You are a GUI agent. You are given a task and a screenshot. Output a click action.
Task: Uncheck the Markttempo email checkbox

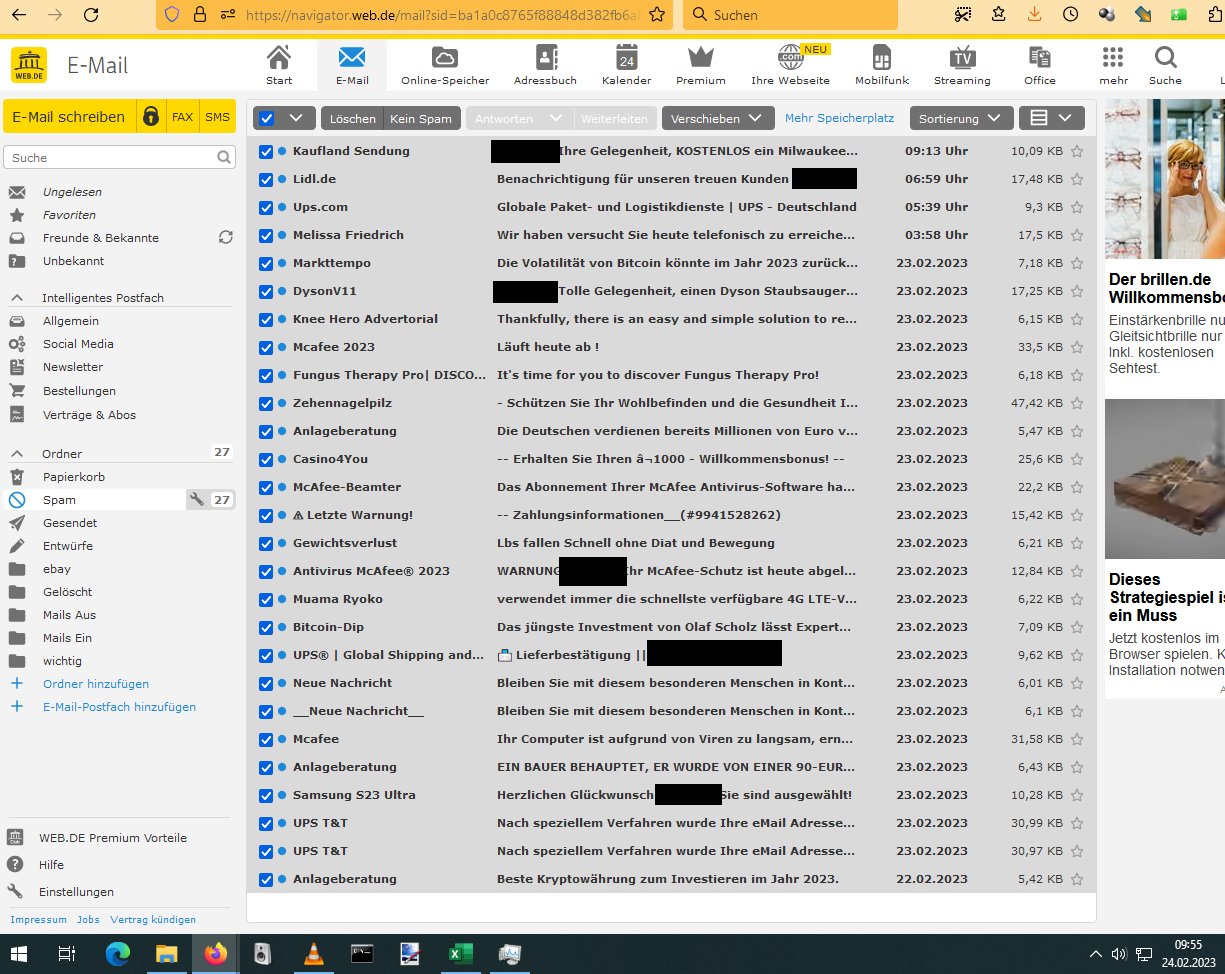[266, 263]
